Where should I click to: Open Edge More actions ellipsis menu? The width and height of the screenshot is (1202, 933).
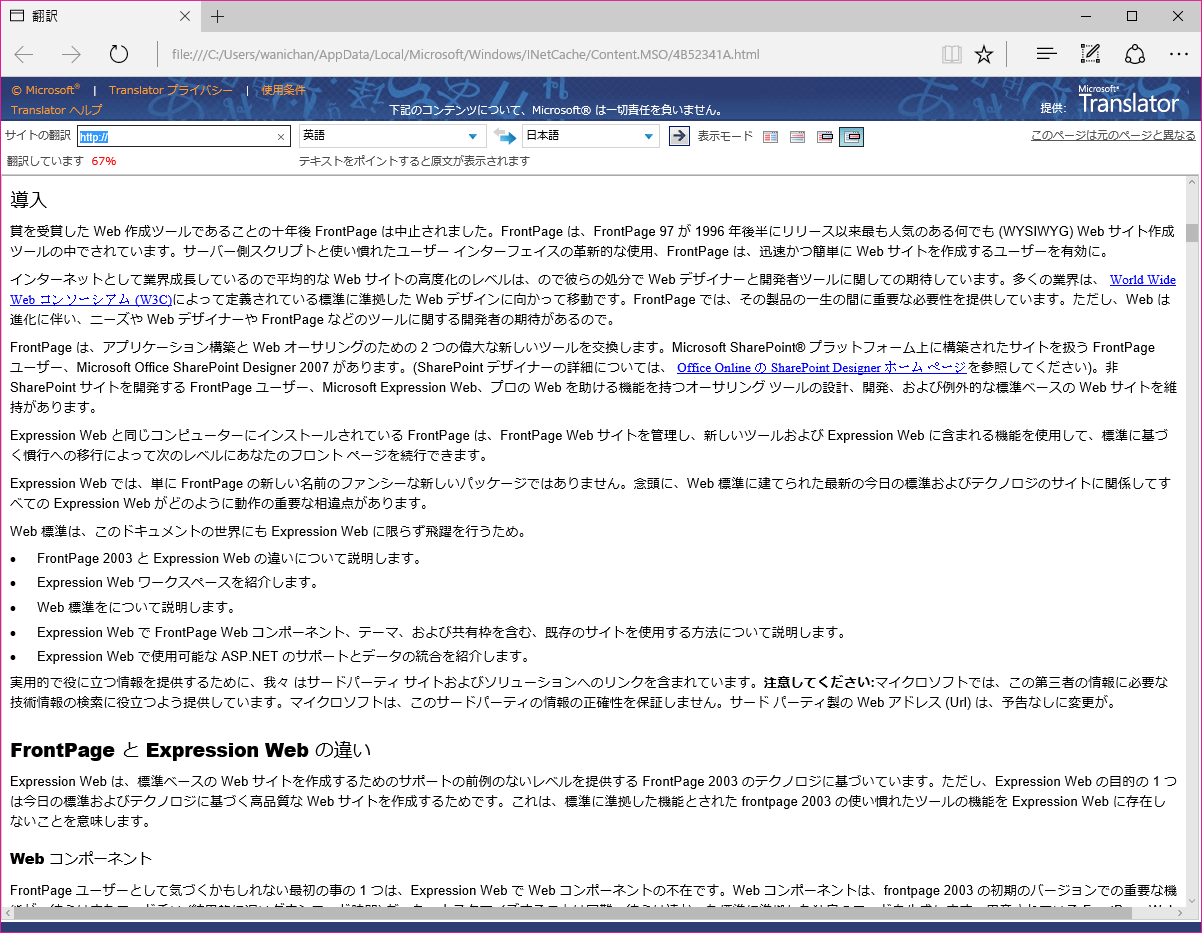click(x=1178, y=54)
